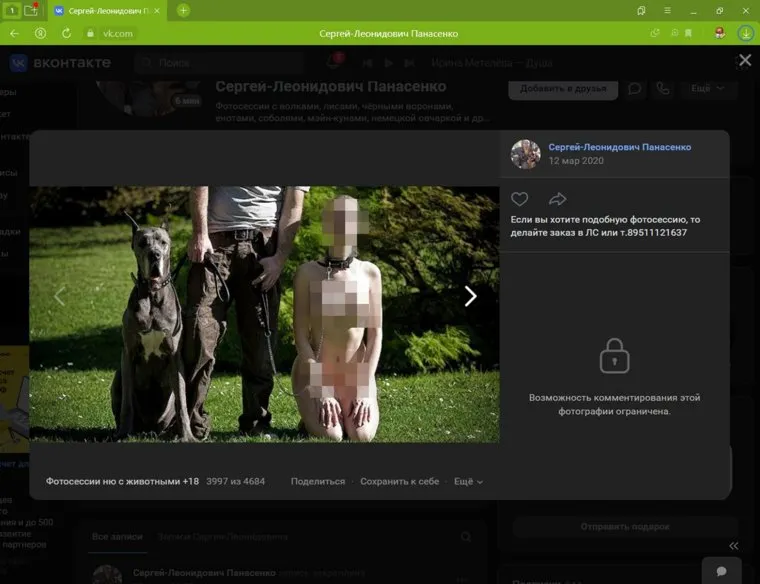Click the share arrow icon under the date

(x=557, y=199)
